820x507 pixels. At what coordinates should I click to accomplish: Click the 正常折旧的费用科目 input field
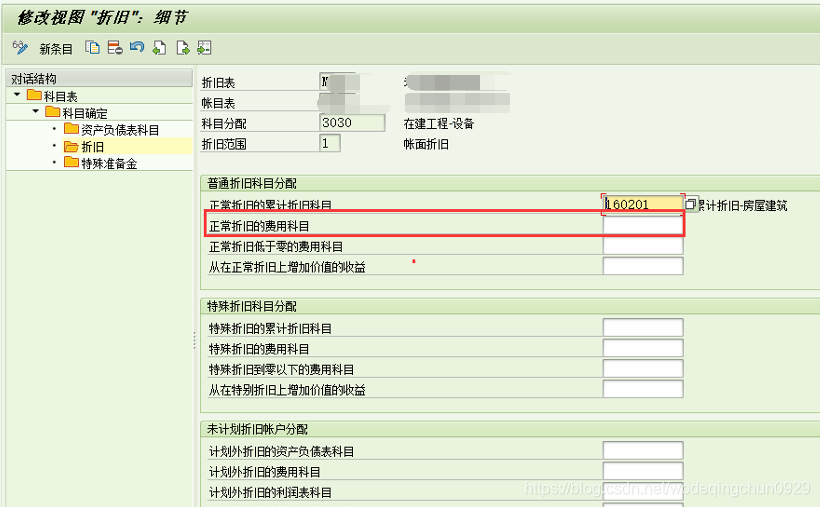click(643, 226)
